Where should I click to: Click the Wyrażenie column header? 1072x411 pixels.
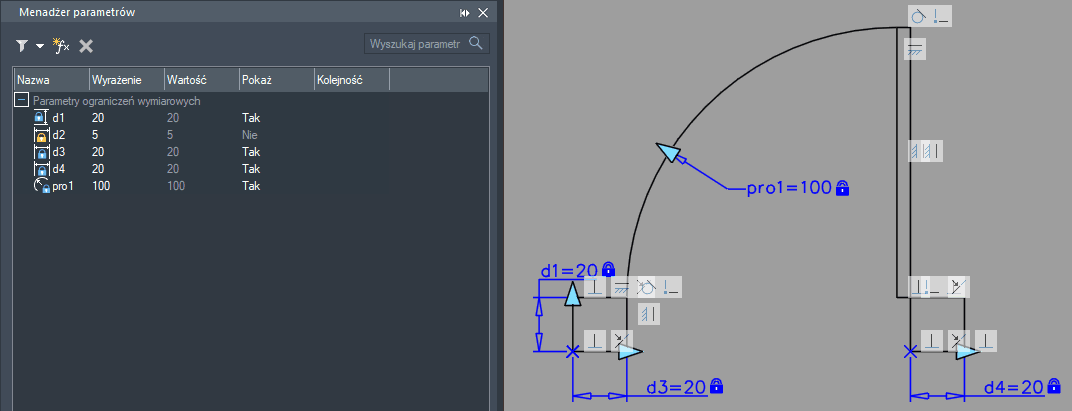(125, 79)
